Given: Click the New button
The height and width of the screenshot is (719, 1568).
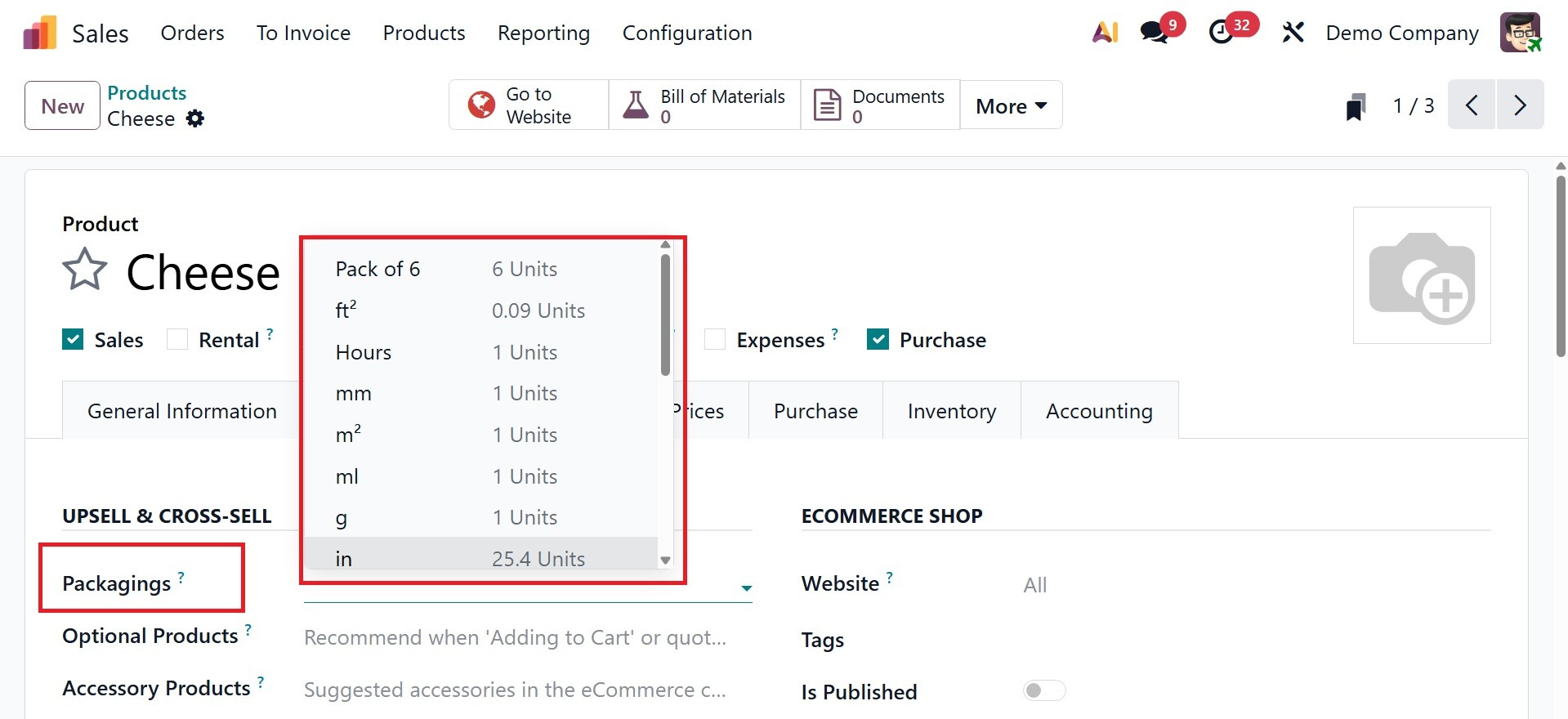Looking at the screenshot, I should pyautogui.click(x=63, y=106).
